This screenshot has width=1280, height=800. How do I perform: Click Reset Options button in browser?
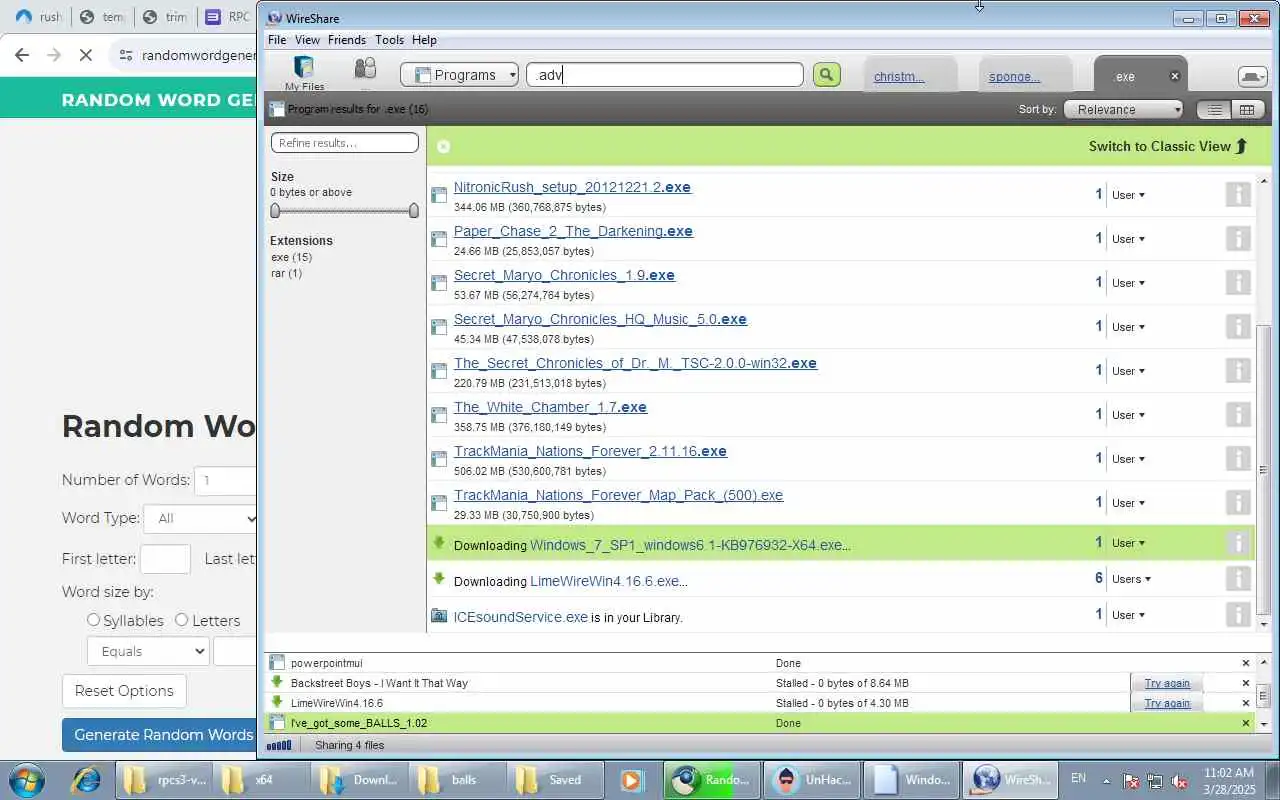tap(124, 691)
